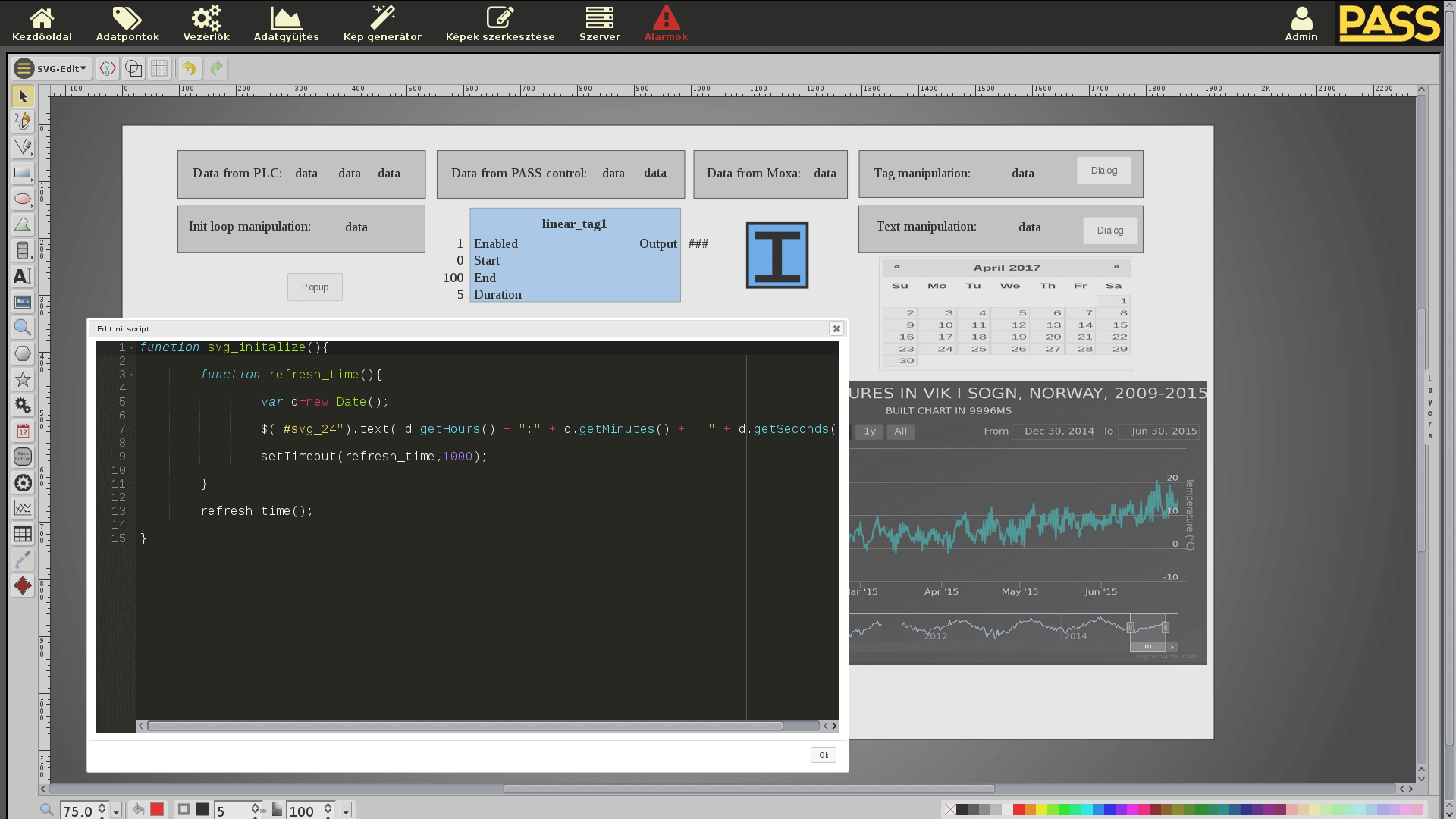Activate the Eyedropper tool
This screenshot has width=1456, height=819.
[x=23, y=560]
